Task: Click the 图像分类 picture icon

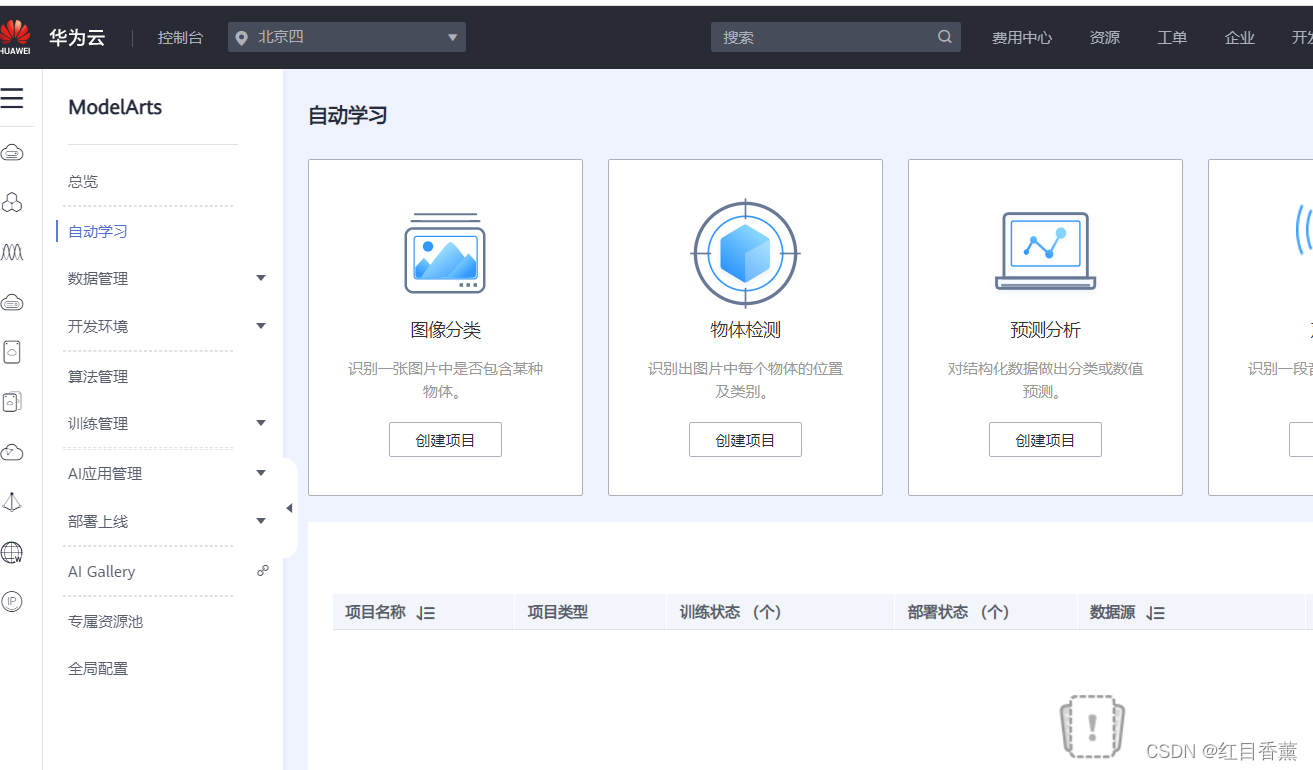Action: 445,253
